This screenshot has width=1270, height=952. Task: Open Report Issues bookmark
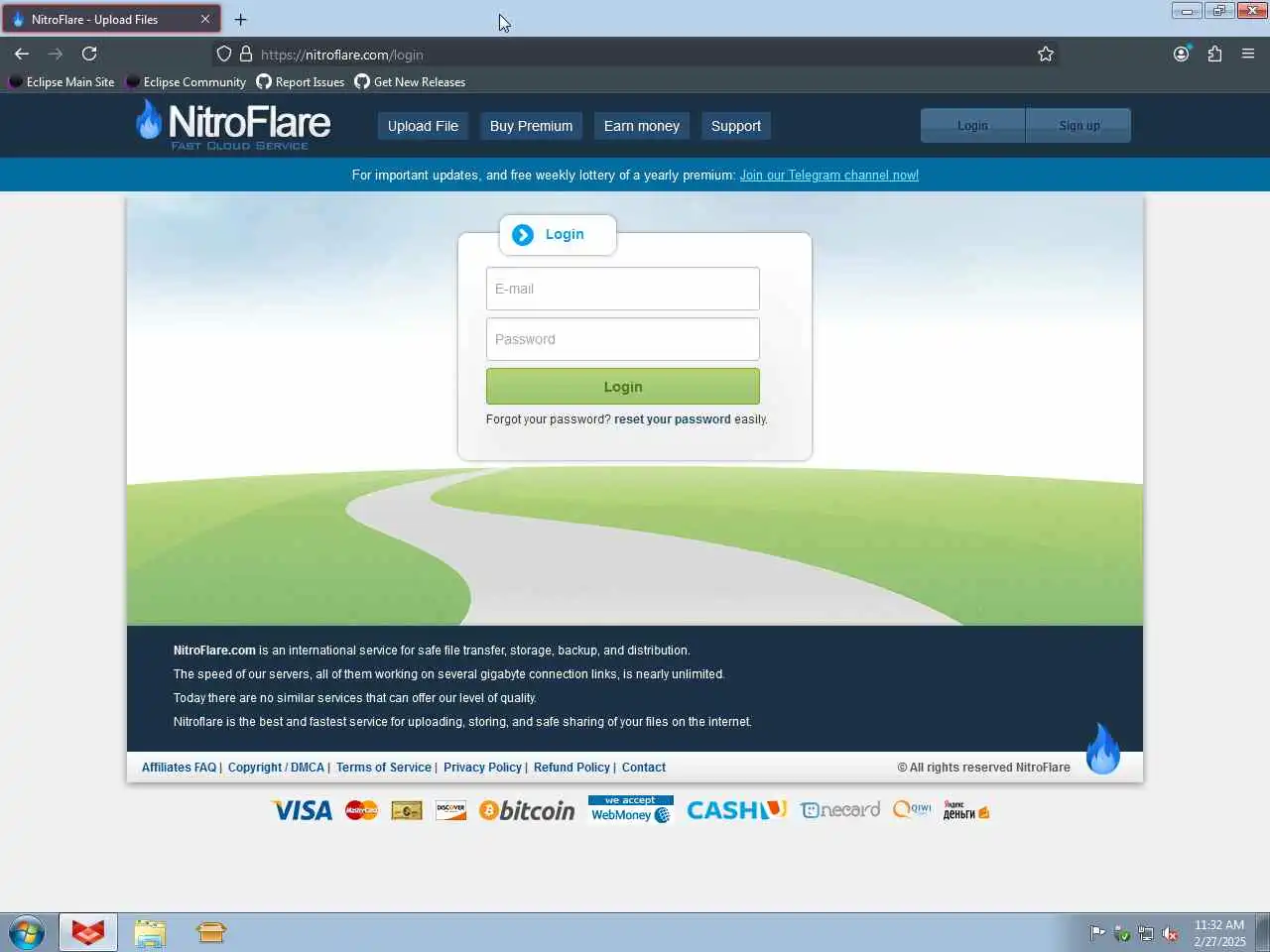click(301, 82)
